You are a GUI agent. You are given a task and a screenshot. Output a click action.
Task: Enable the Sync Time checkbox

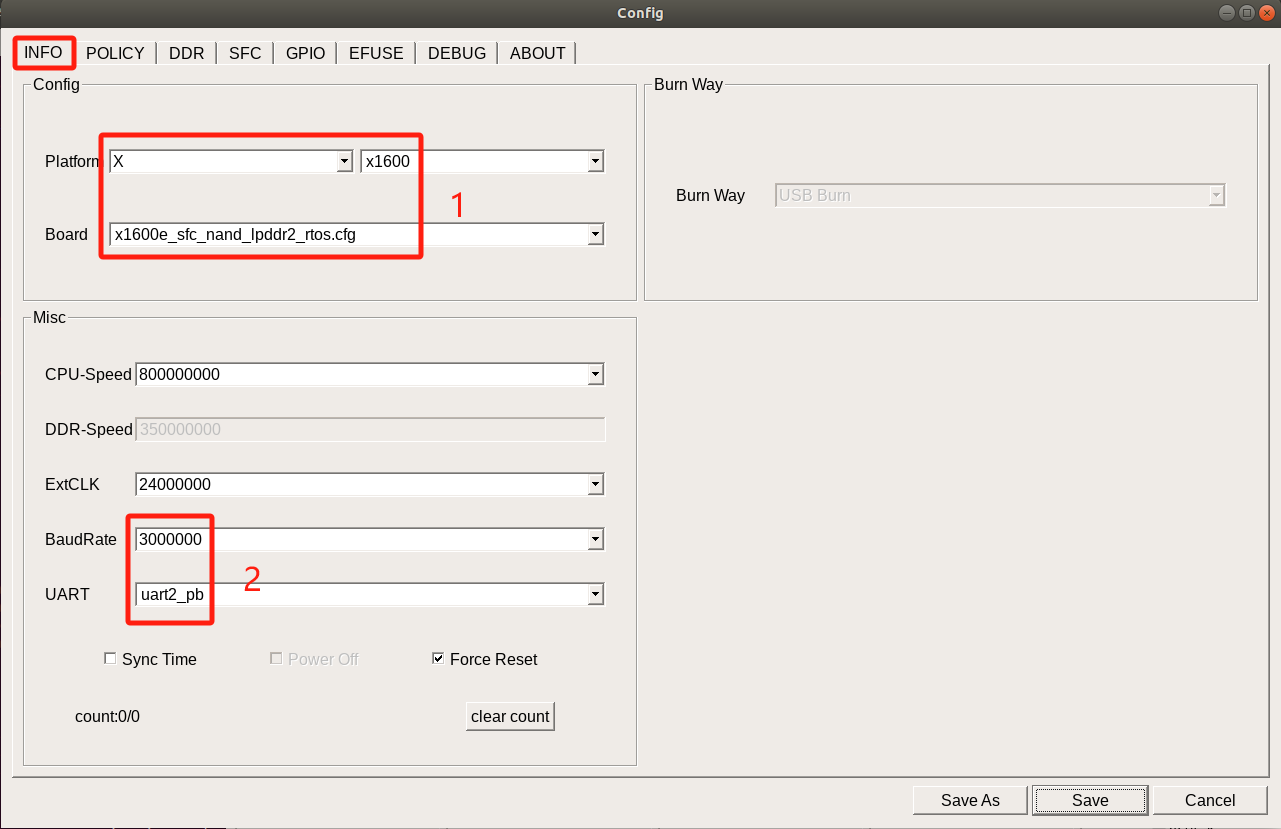coord(111,659)
